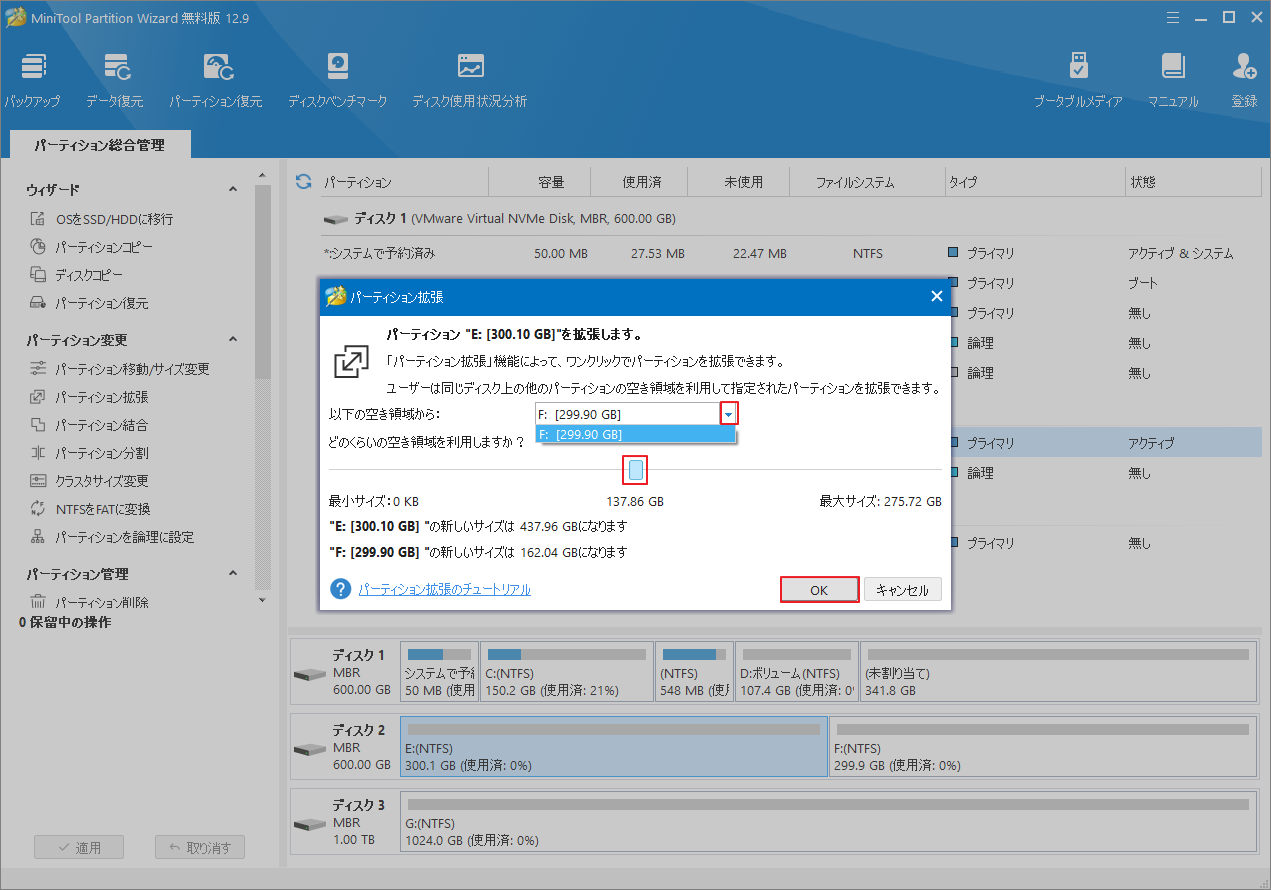1271x890 pixels.
Task: Select the F:(NTFS) partition in disk map
Action: point(1042,745)
